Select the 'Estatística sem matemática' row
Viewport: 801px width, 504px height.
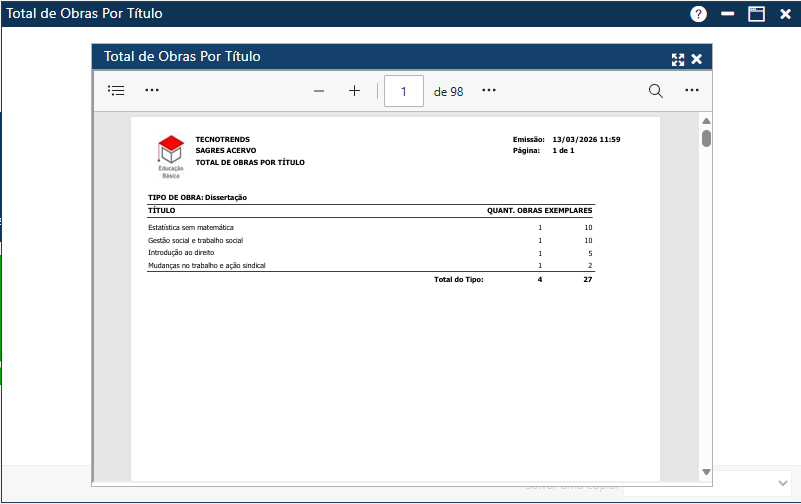(191, 227)
